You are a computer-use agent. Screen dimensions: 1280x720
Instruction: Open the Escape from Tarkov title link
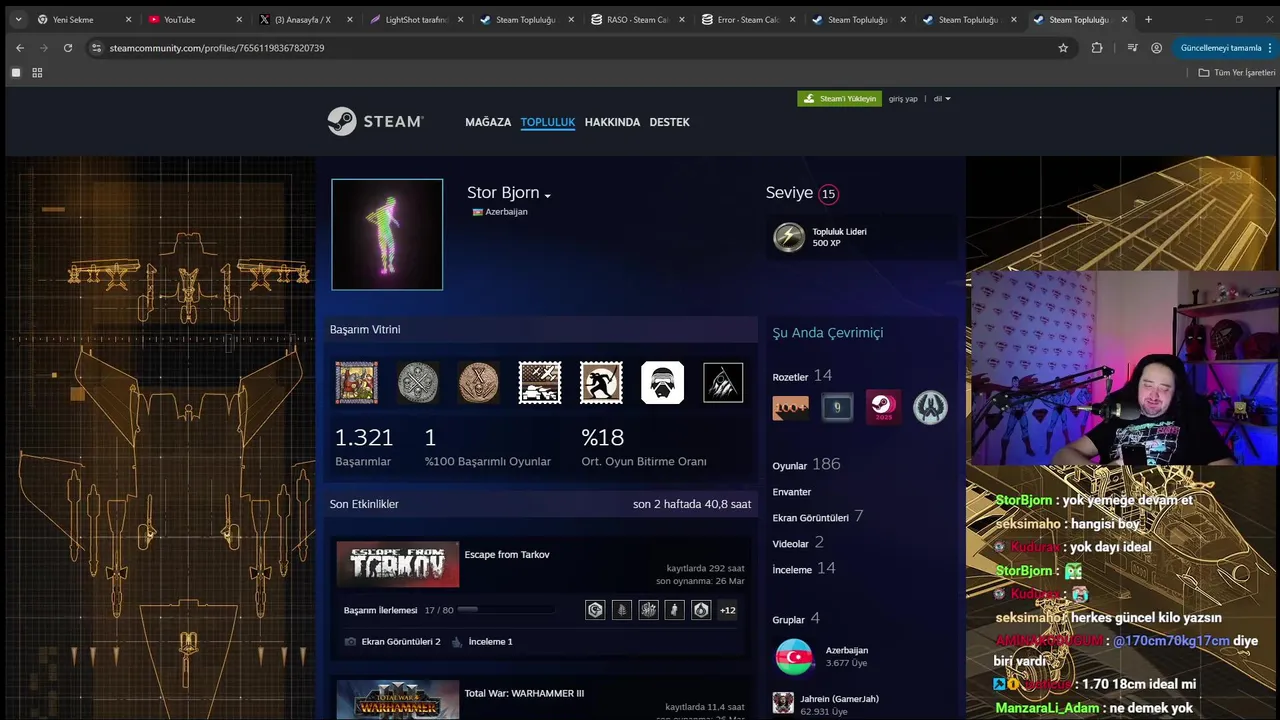[507, 555]
